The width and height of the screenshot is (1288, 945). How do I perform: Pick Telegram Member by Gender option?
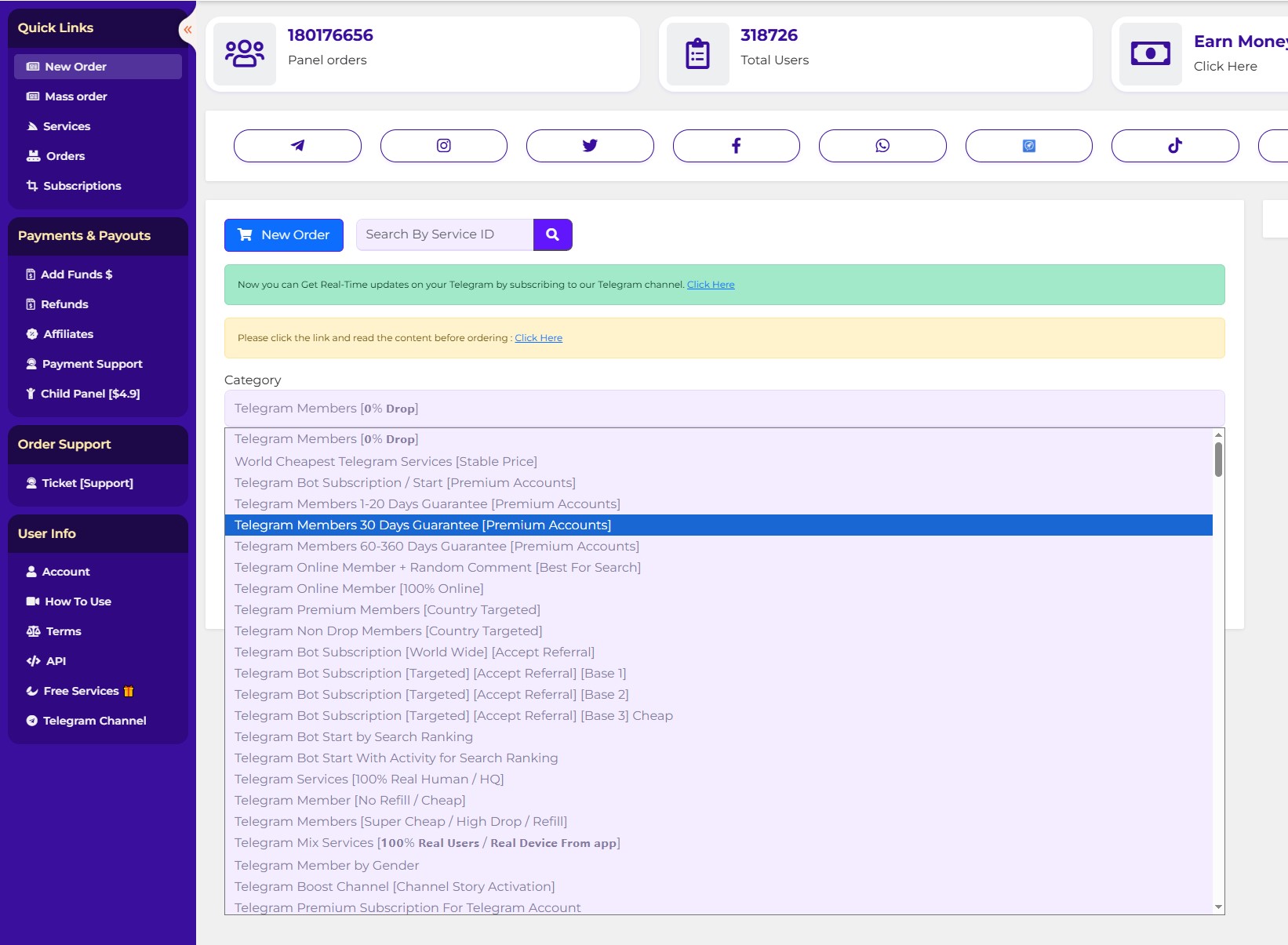(x=326, y=865)
